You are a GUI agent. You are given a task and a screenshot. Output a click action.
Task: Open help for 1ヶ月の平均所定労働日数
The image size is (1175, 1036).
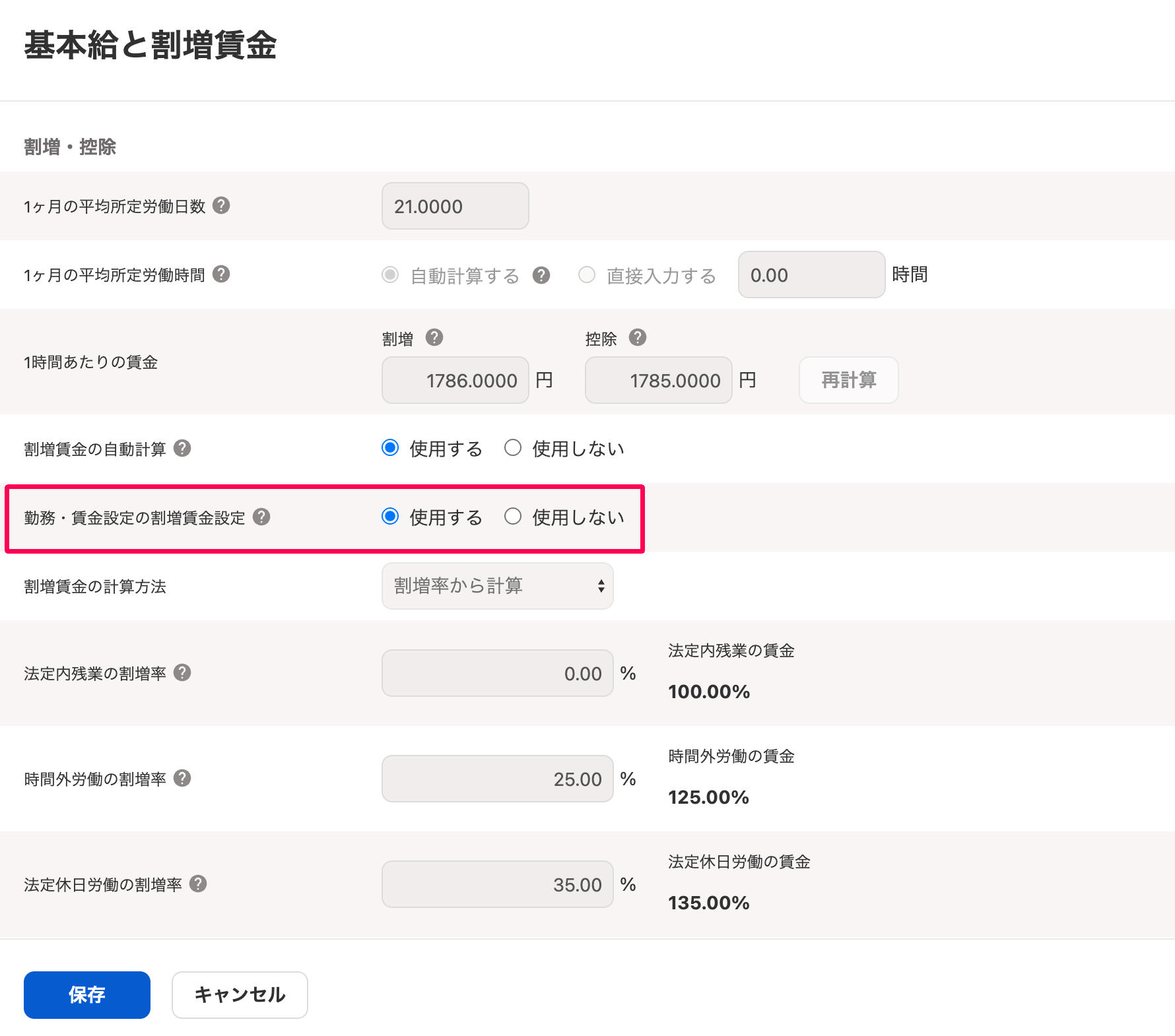(x=221, y=205)
